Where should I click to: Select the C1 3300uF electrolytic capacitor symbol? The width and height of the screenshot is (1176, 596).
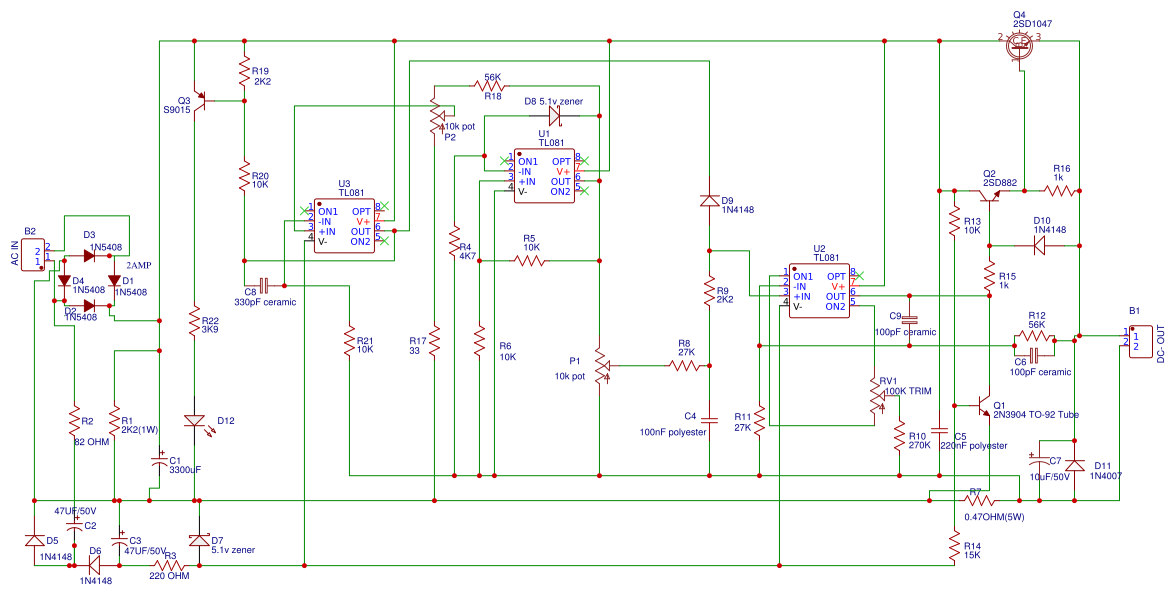[x=160, y=460]
